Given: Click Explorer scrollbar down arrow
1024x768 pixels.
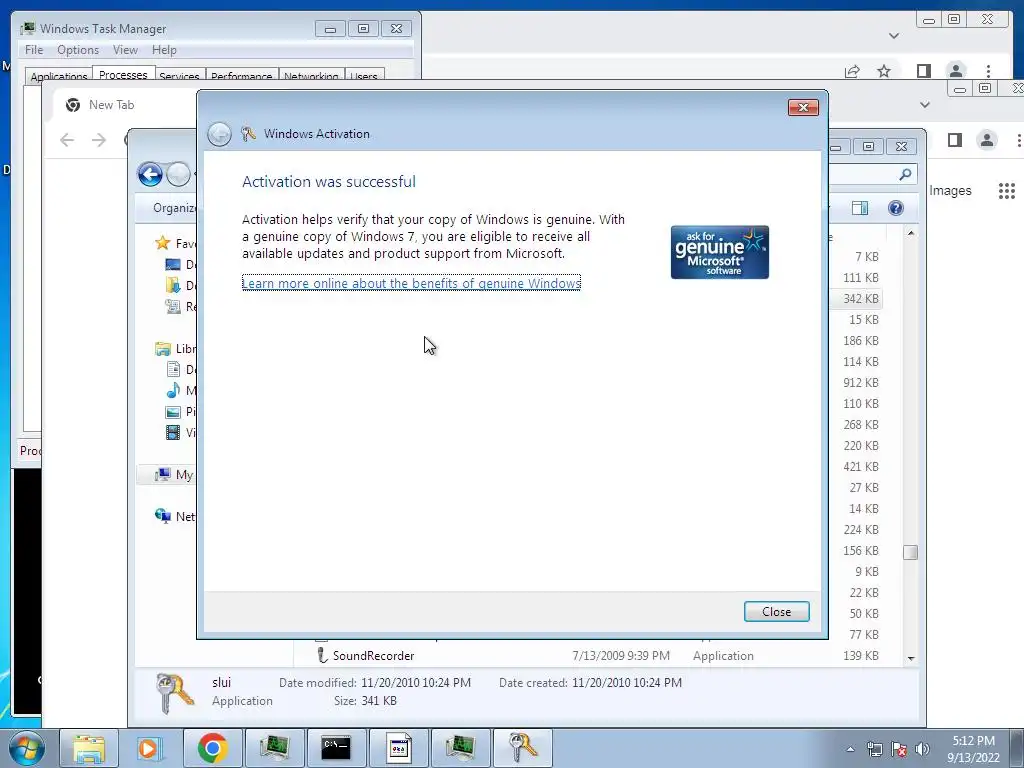Looking at the screenshot, I should coord(911,658).
